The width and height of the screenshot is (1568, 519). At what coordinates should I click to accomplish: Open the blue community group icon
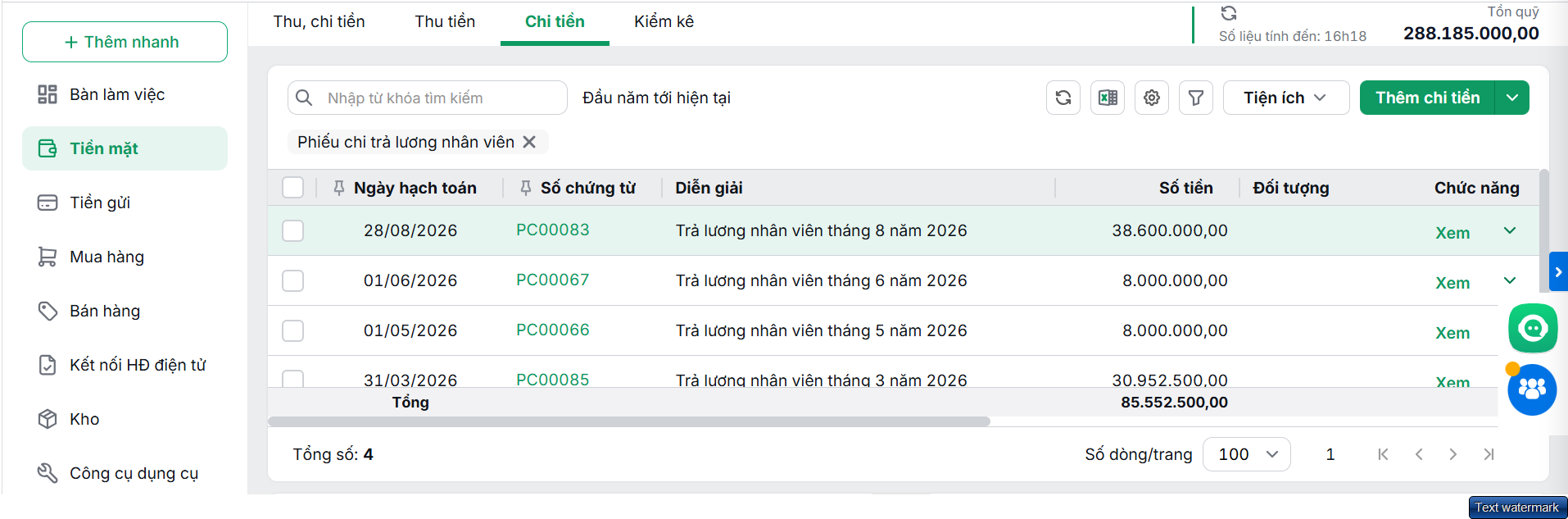click(1532, 389)
